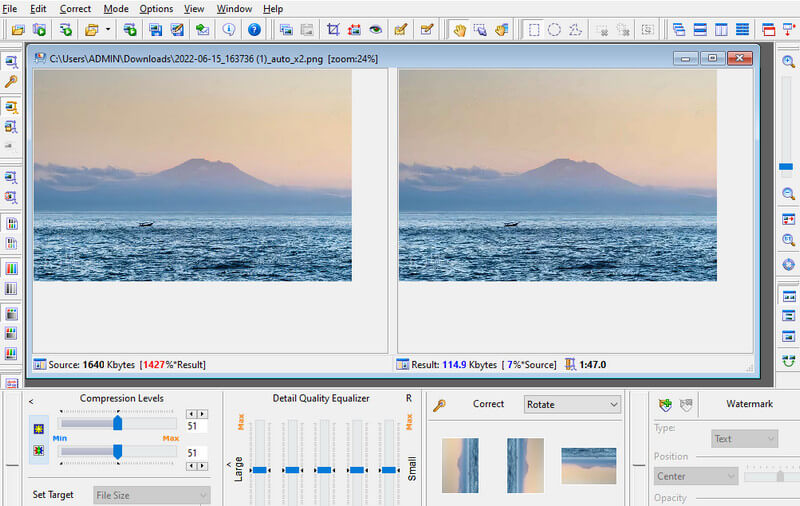The width and height of the screenshot is (800, 506).
Task: Open the Correct menu
Action: pos(75,9)
